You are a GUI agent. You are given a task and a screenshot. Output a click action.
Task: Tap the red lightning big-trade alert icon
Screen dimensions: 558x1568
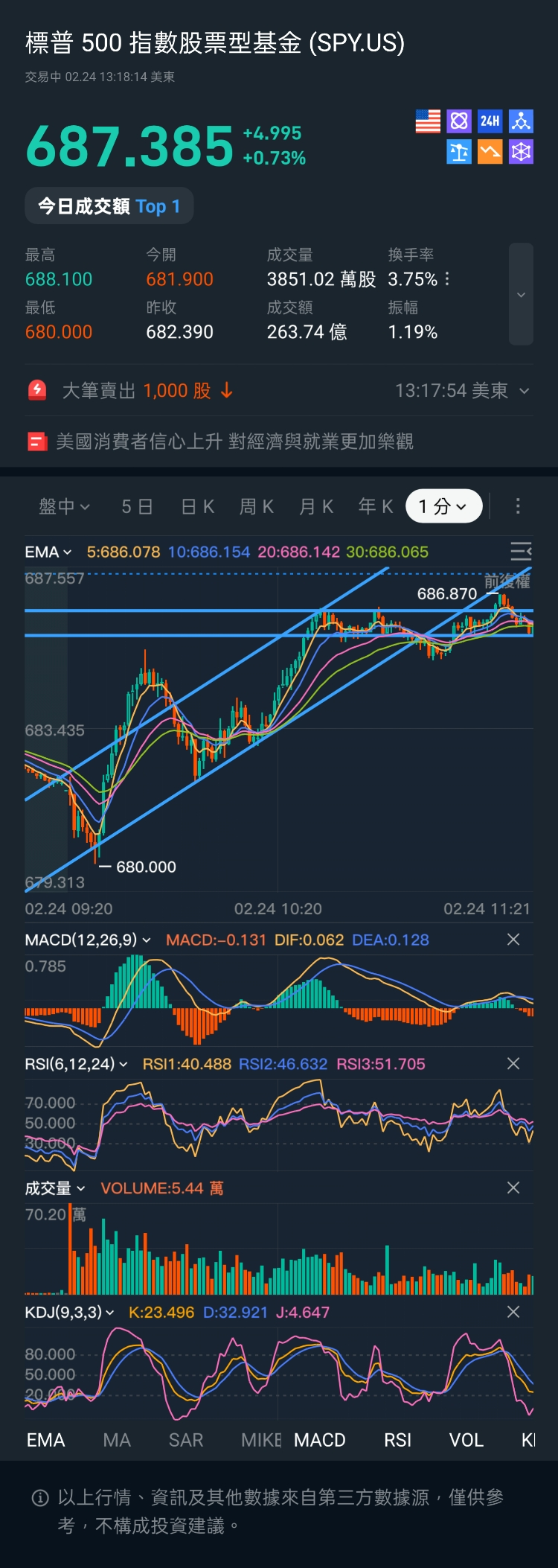point(37,389)
